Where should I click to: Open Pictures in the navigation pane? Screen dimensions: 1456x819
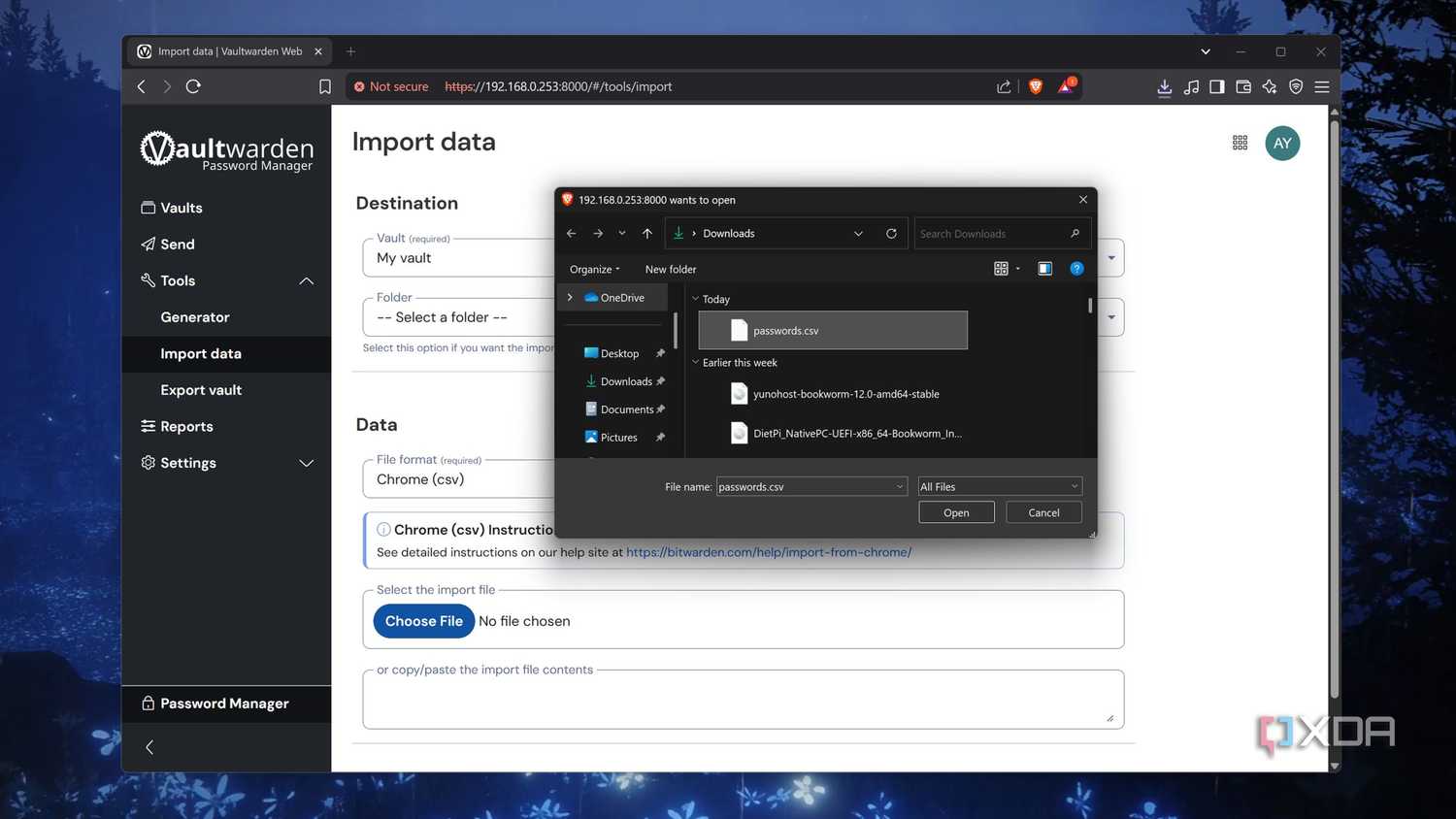click(x=619, y=438)
